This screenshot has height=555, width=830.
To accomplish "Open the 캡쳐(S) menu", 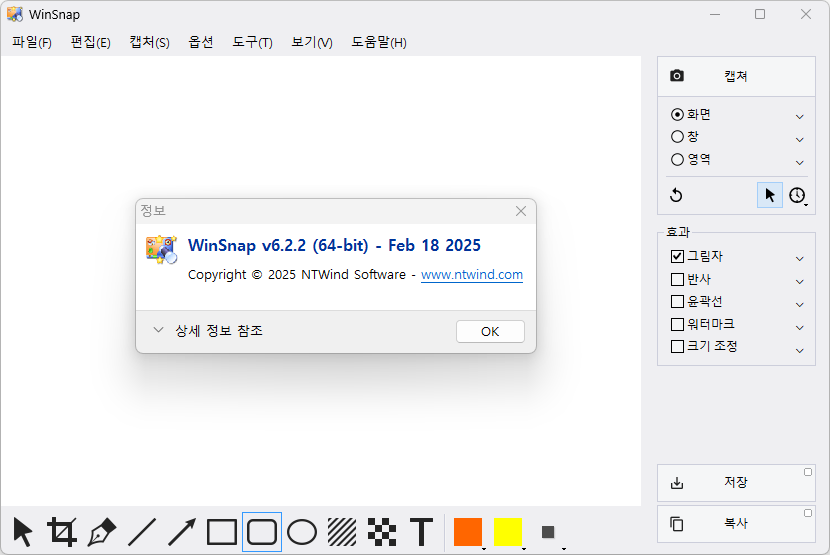I will [x=149, y=42].
